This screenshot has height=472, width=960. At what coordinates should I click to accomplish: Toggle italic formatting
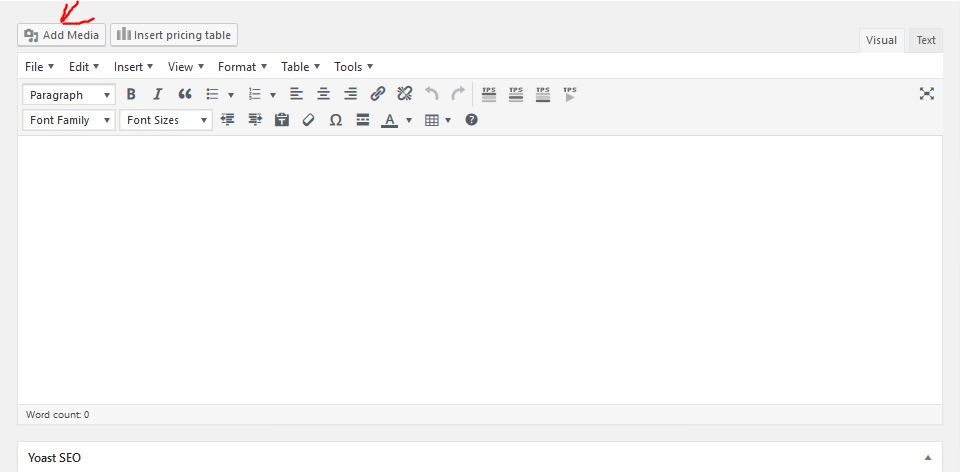(157, 94)
